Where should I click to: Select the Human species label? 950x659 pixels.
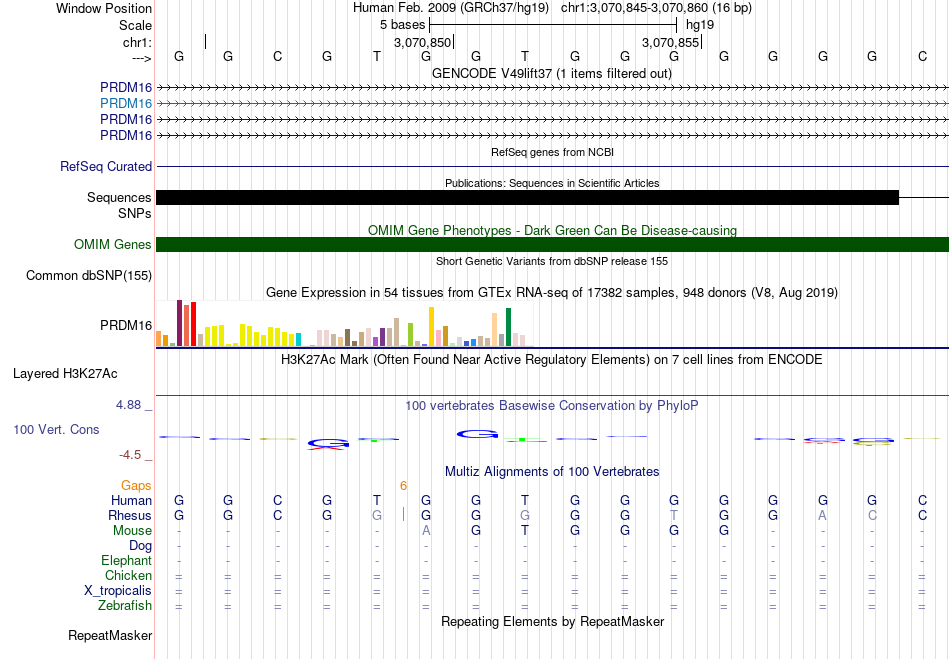pyautogui.click(x=131, y=501)
